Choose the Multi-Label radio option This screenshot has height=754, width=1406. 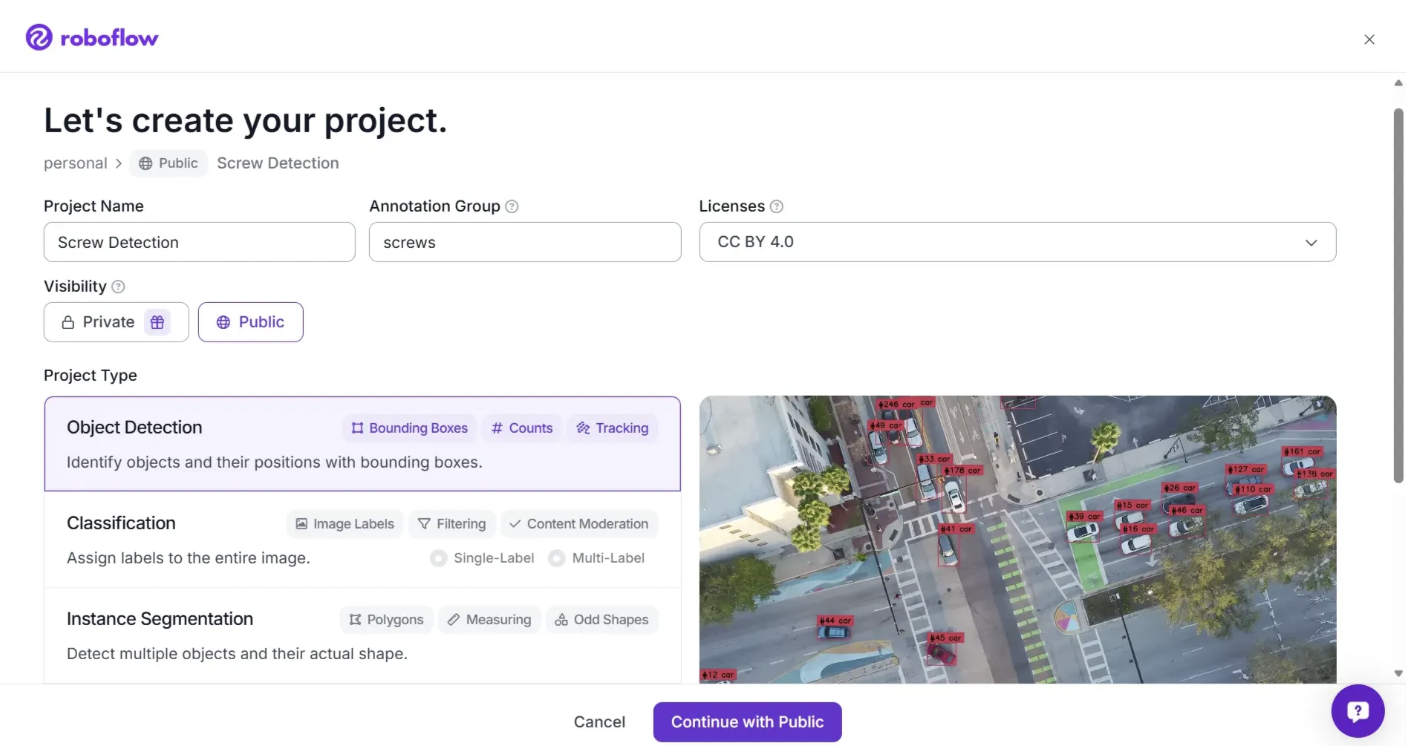(556, 558)
